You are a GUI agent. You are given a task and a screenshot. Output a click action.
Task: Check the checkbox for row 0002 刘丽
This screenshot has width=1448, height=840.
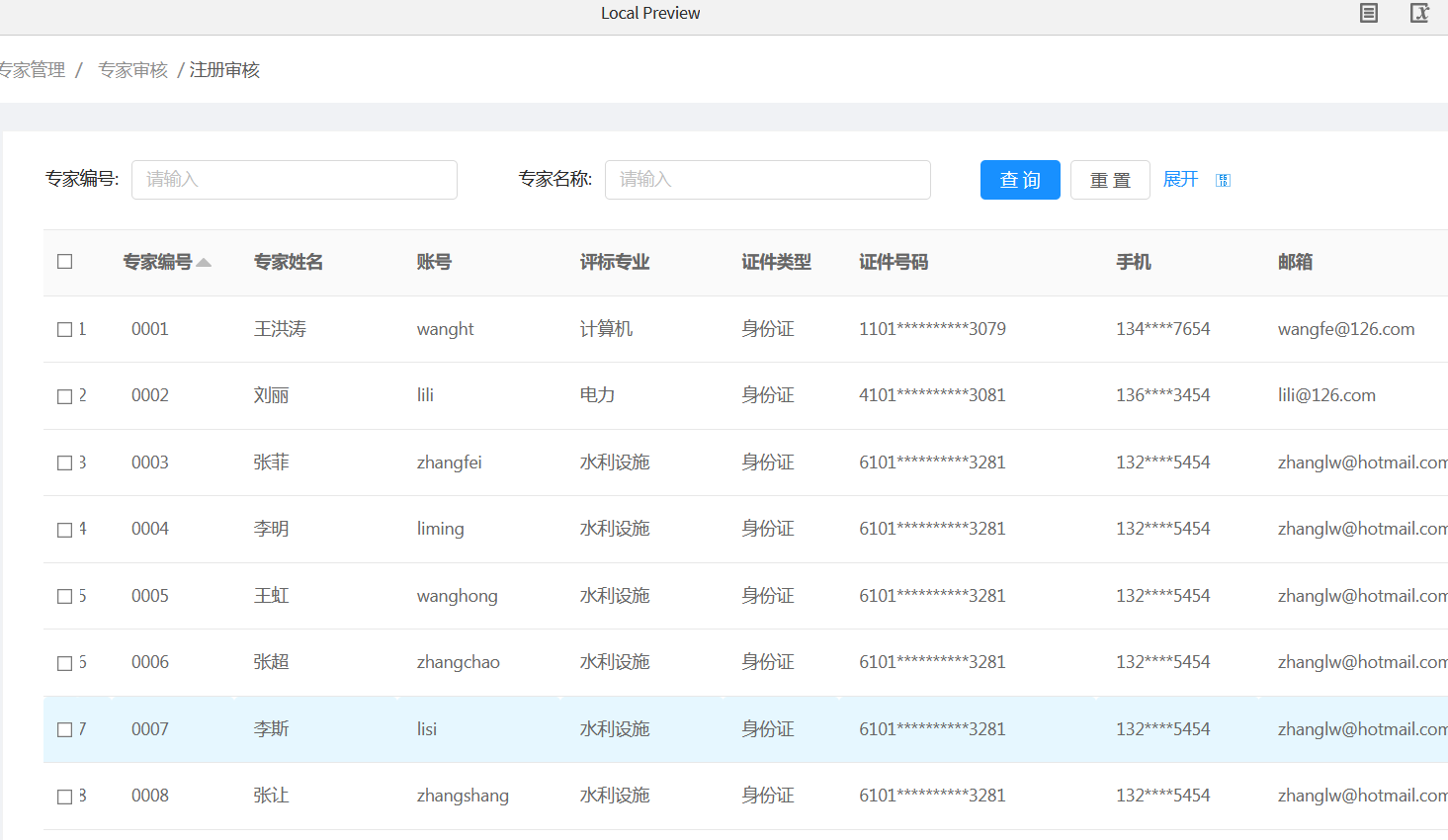tap(65, 396)
